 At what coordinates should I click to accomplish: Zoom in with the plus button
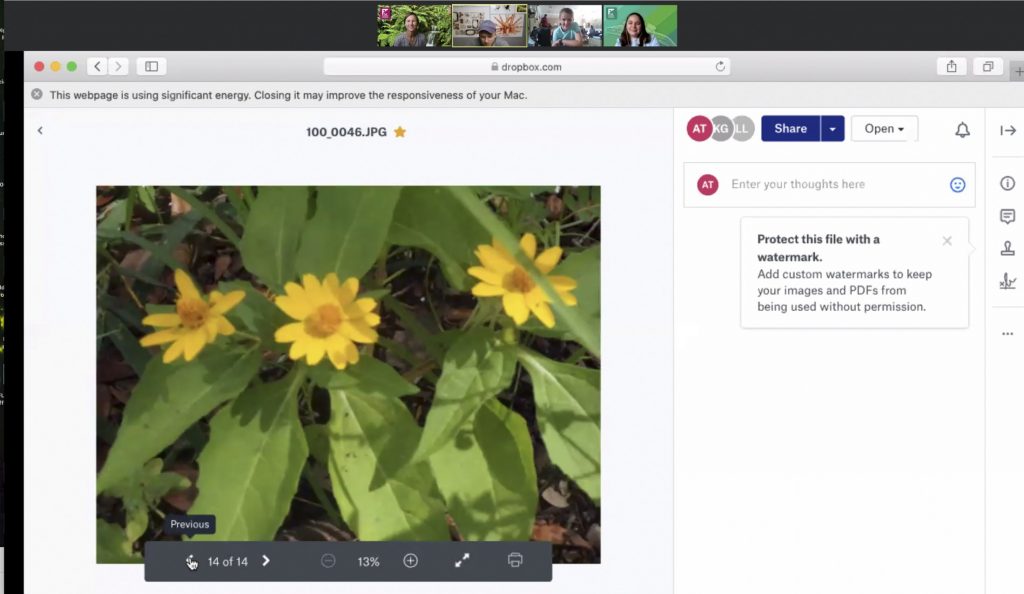[410, 561]
